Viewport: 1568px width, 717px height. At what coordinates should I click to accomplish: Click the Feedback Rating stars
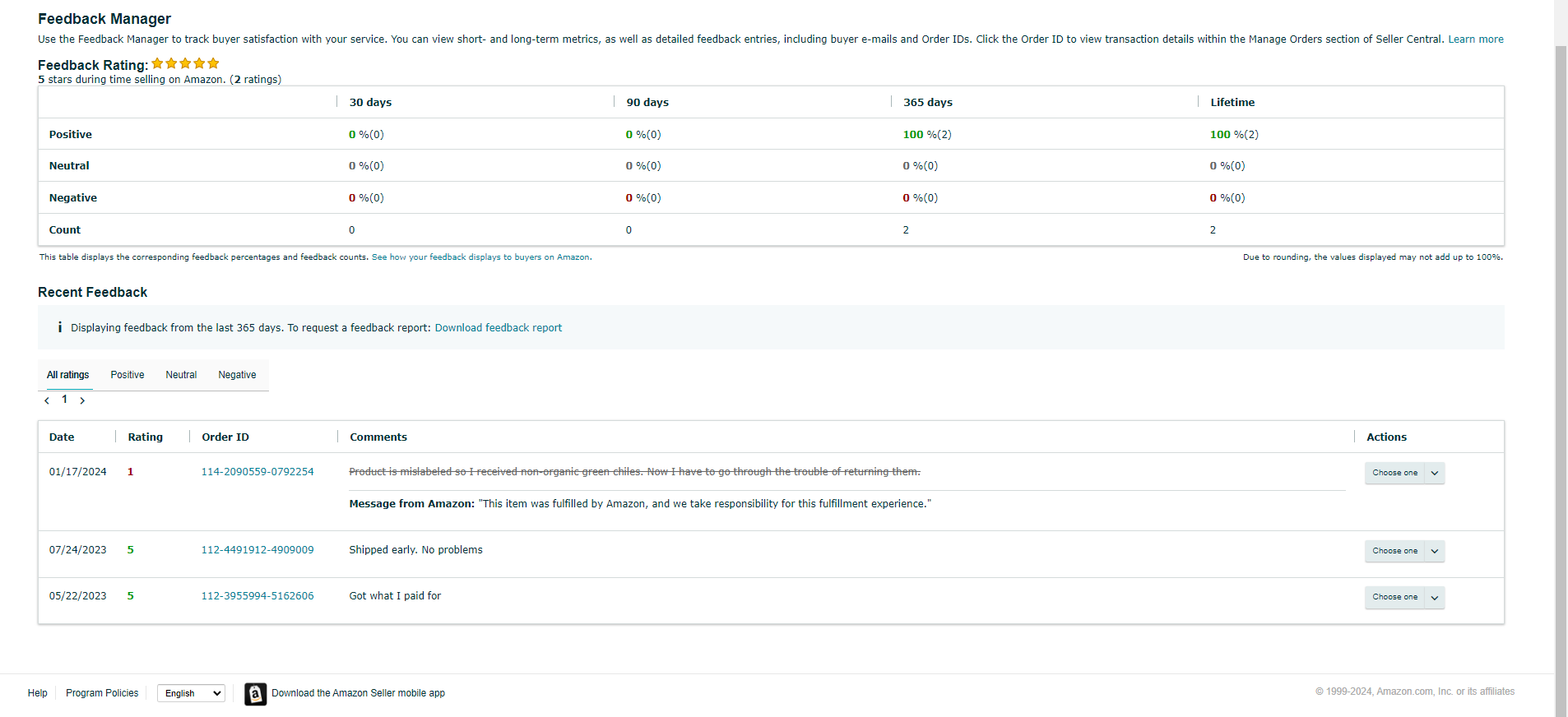(185, 63)
